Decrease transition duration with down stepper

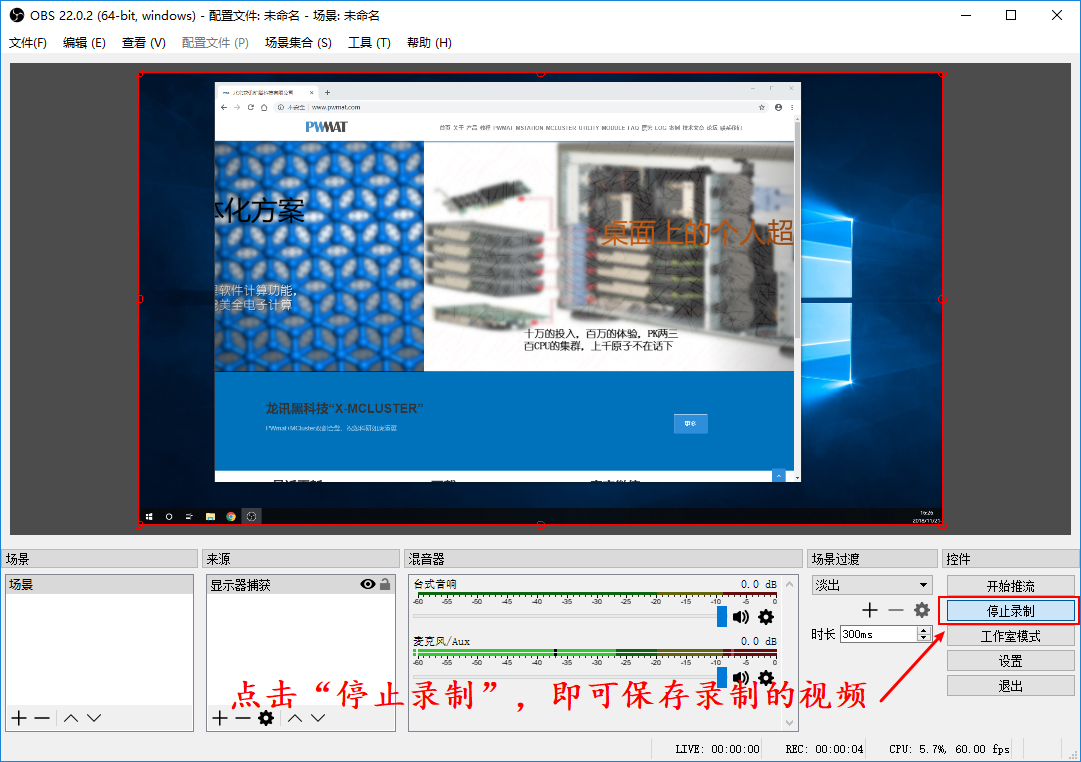tap(924, 639)
